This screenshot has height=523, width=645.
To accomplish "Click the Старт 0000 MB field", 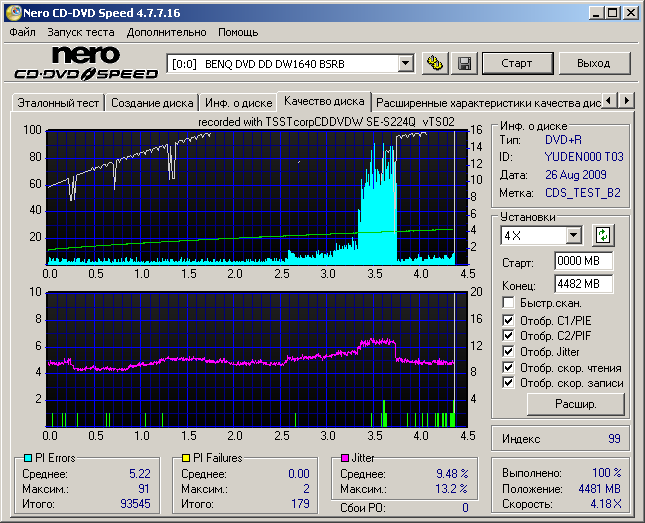I will tap(583, 261).
